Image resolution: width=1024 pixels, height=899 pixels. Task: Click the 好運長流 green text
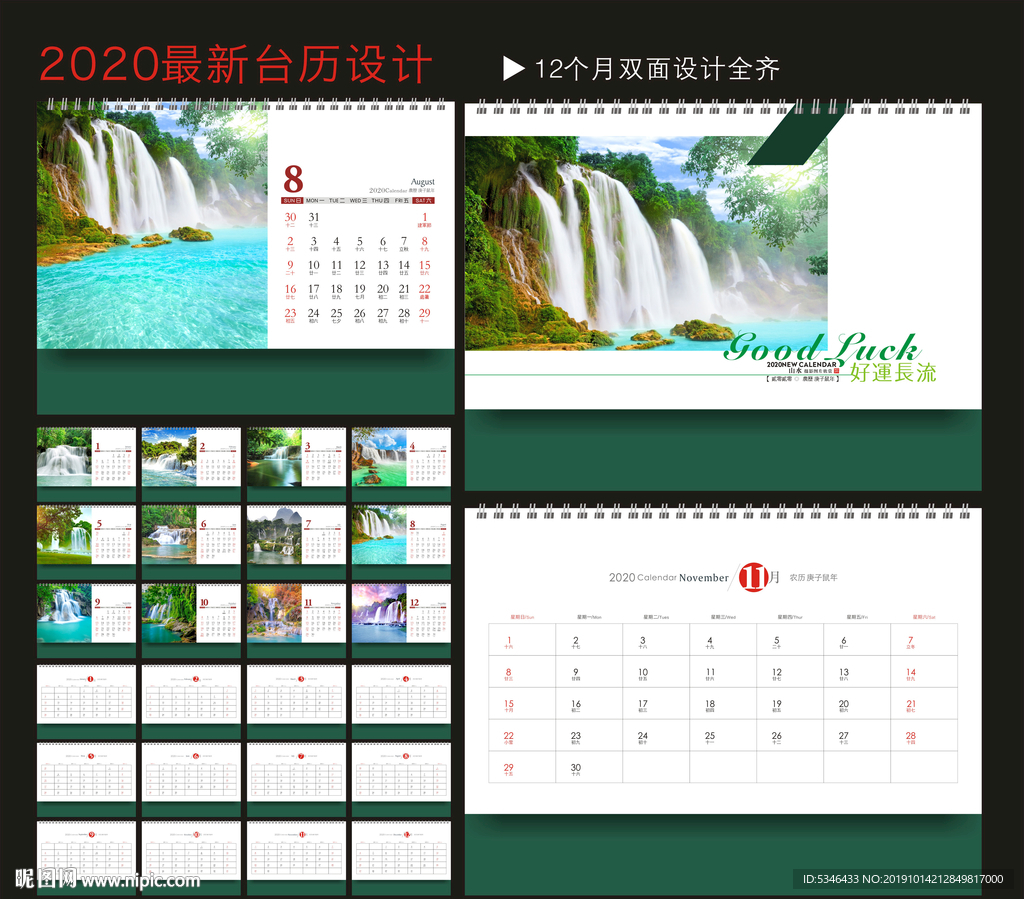pos(893,373)
